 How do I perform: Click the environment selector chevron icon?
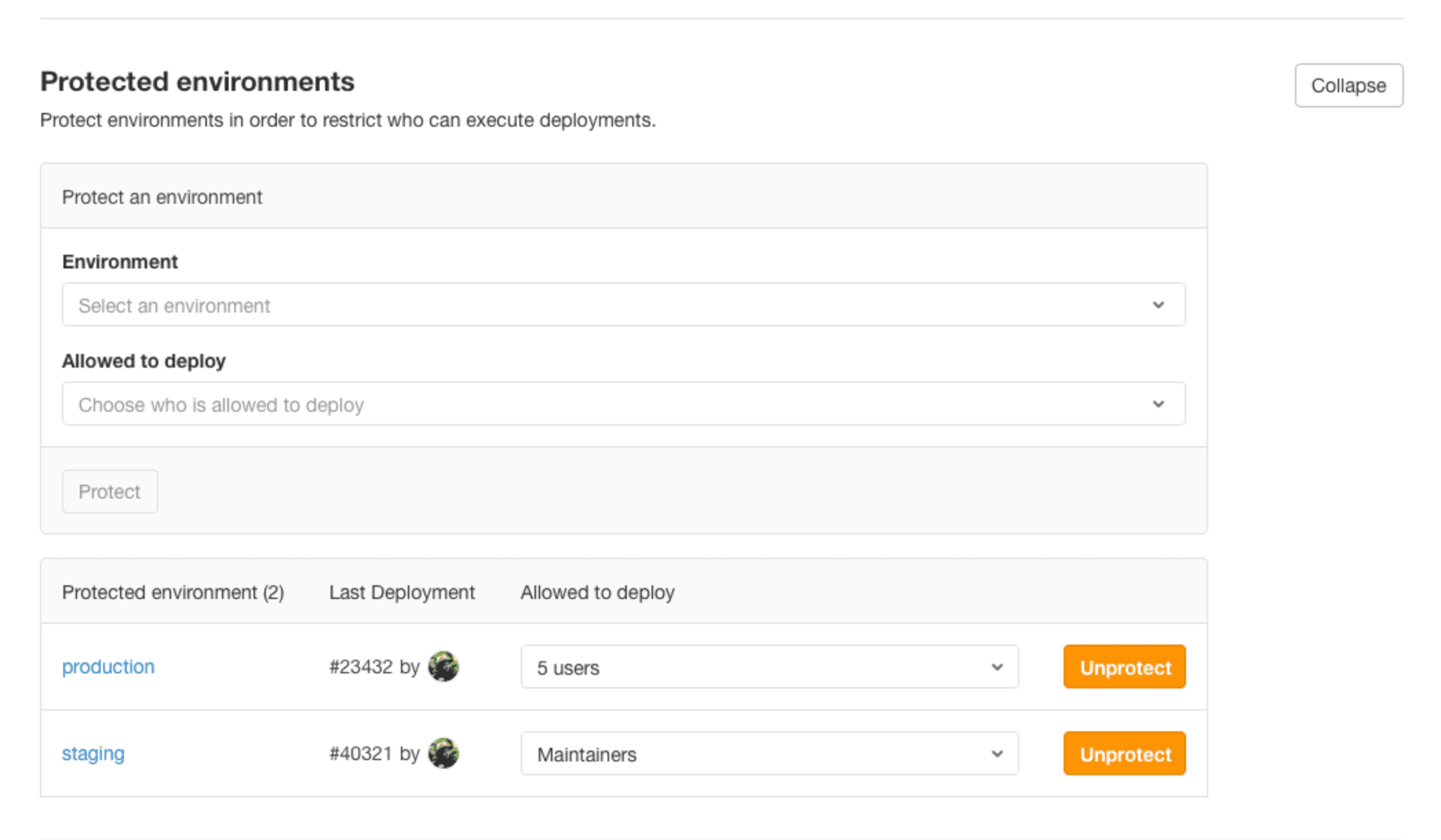pyautogui.click(x=1159, y=304)
